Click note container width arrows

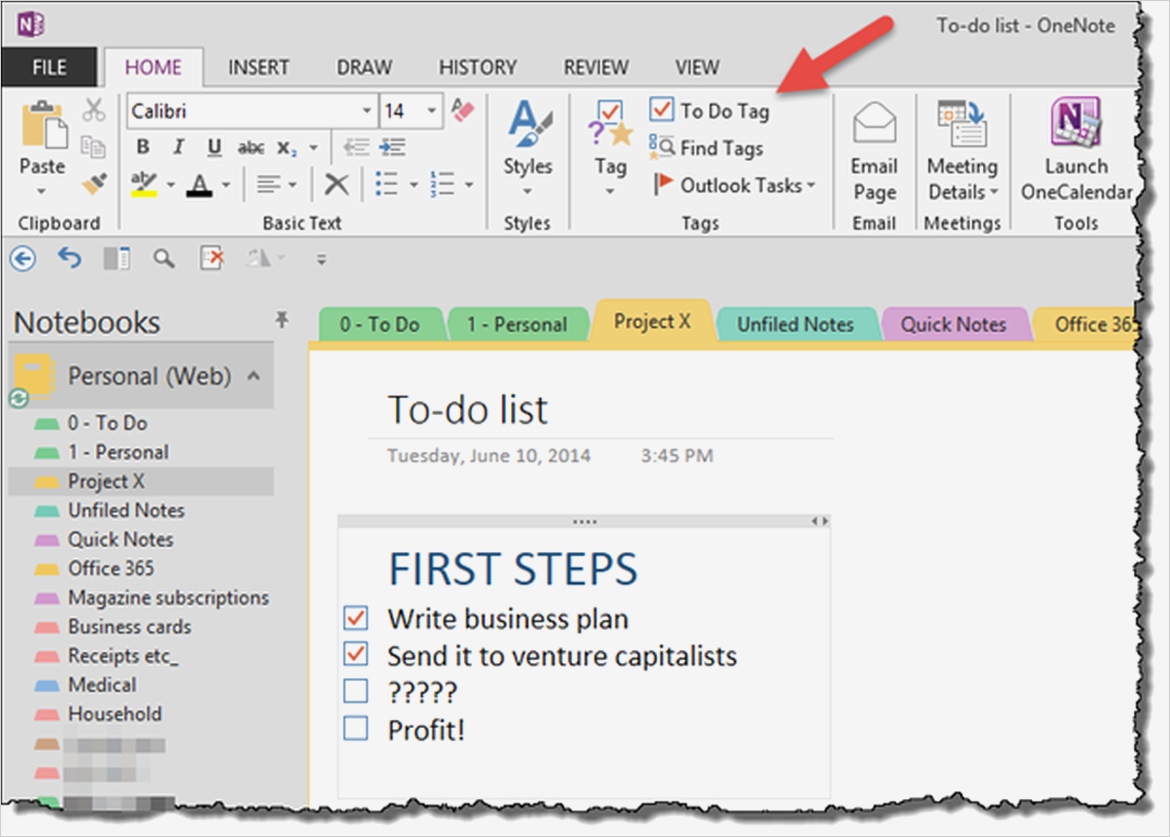pos(820,521)
